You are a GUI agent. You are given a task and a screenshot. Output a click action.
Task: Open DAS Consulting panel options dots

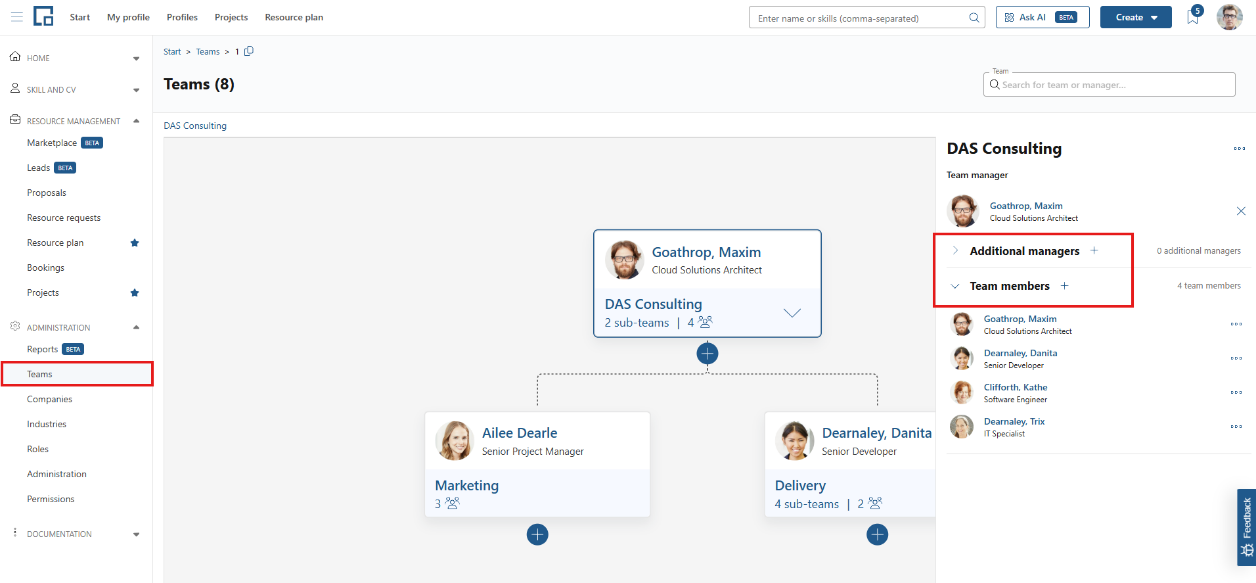1239,149
